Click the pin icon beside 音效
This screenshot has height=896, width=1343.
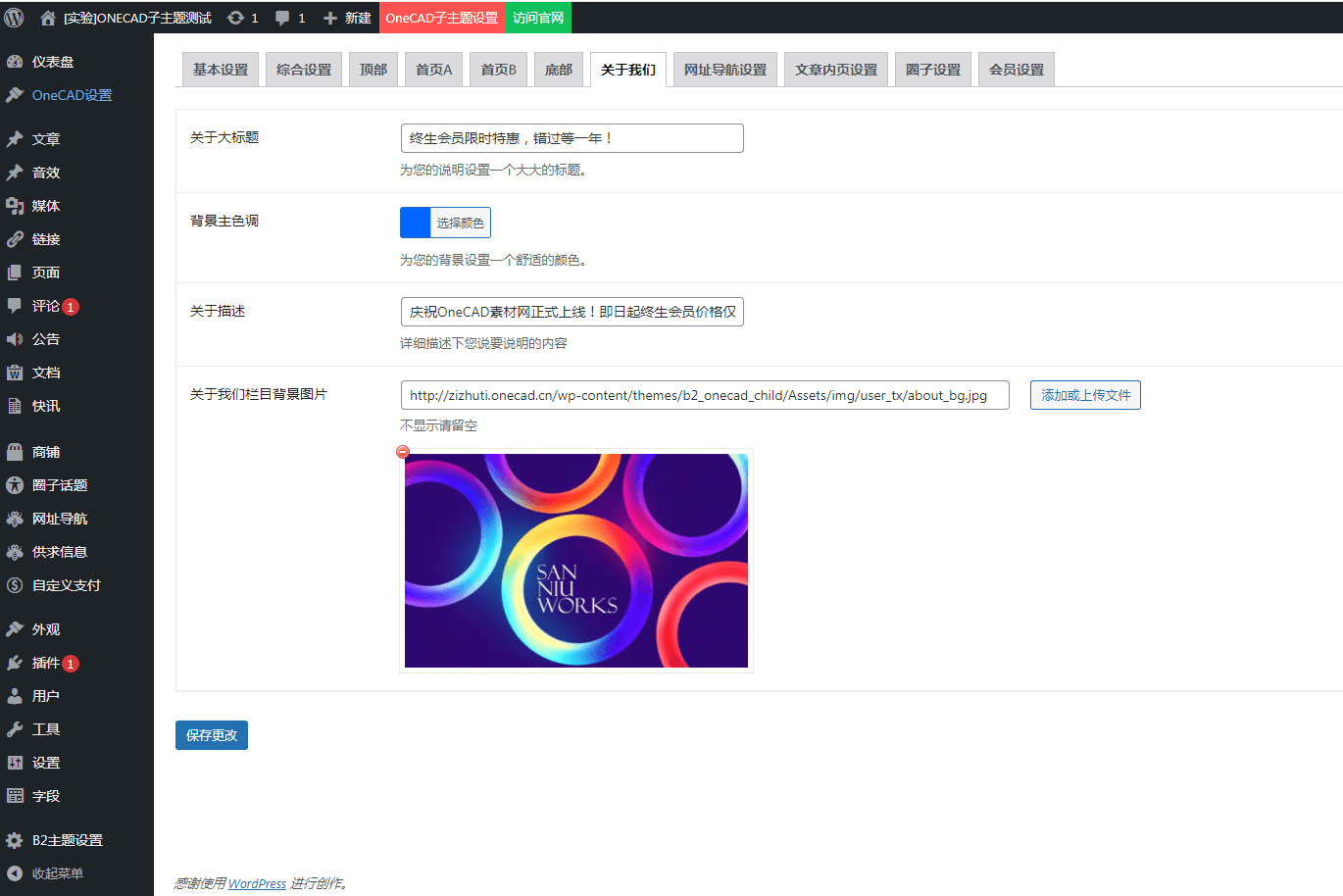click(x=15, y=173)
